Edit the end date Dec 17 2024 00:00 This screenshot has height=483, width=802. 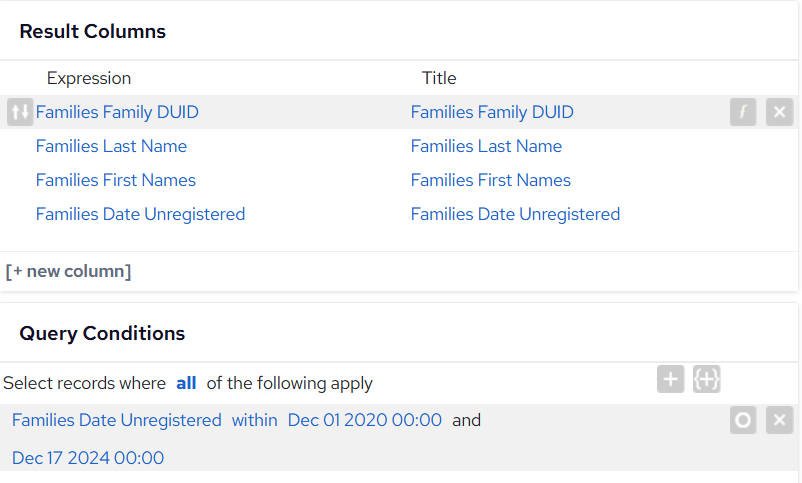tap(88, 458)
